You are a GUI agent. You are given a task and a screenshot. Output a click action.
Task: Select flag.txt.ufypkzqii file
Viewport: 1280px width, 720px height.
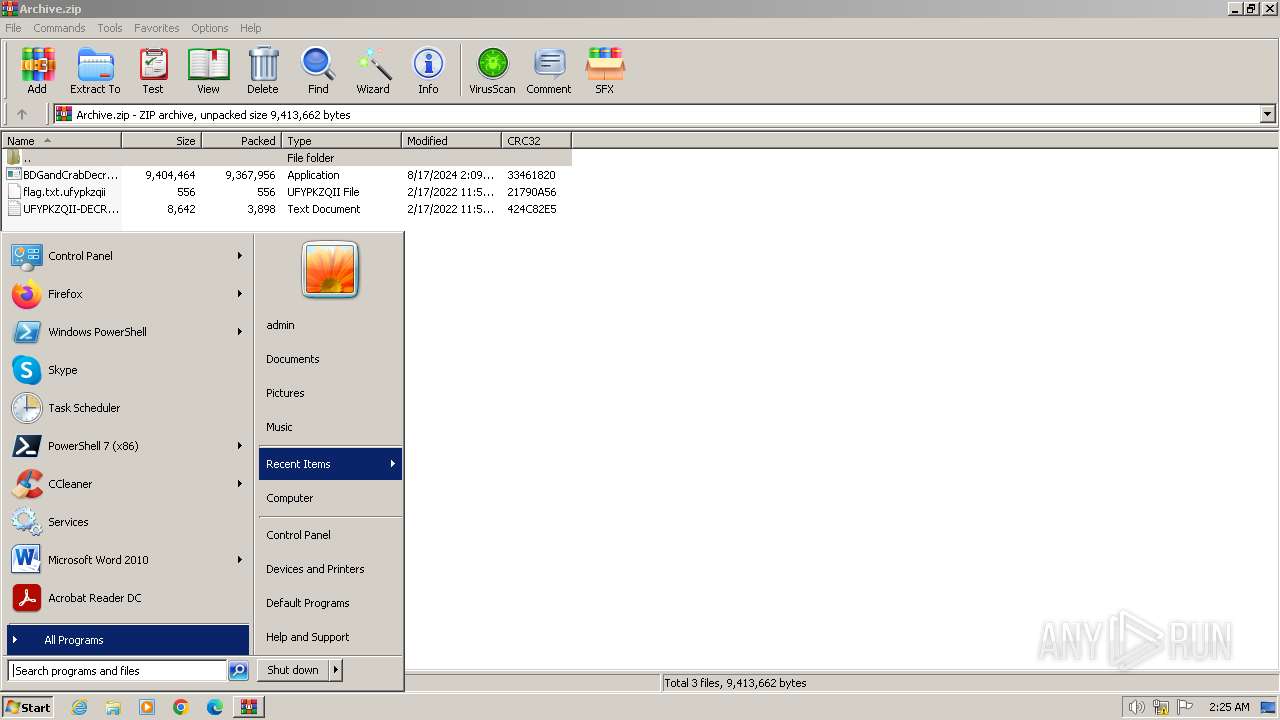click(286, 192)
